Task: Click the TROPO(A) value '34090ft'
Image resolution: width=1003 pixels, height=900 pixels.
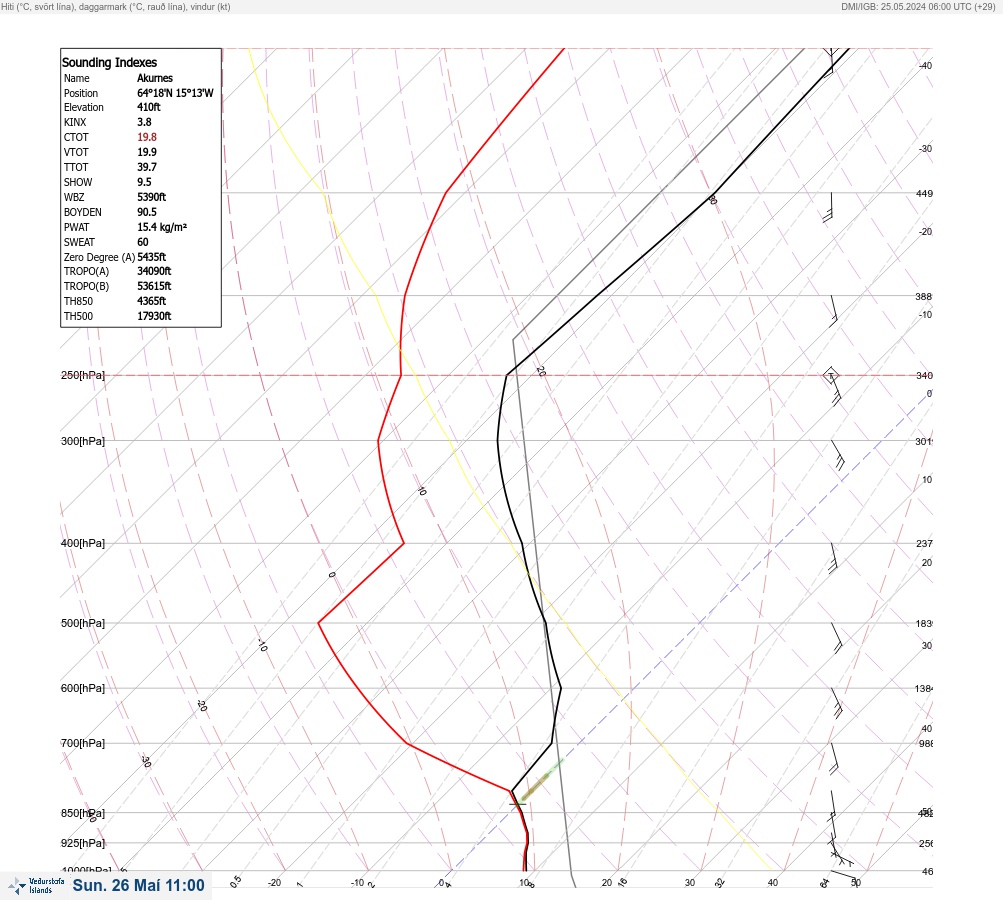Action: (154, 271)
